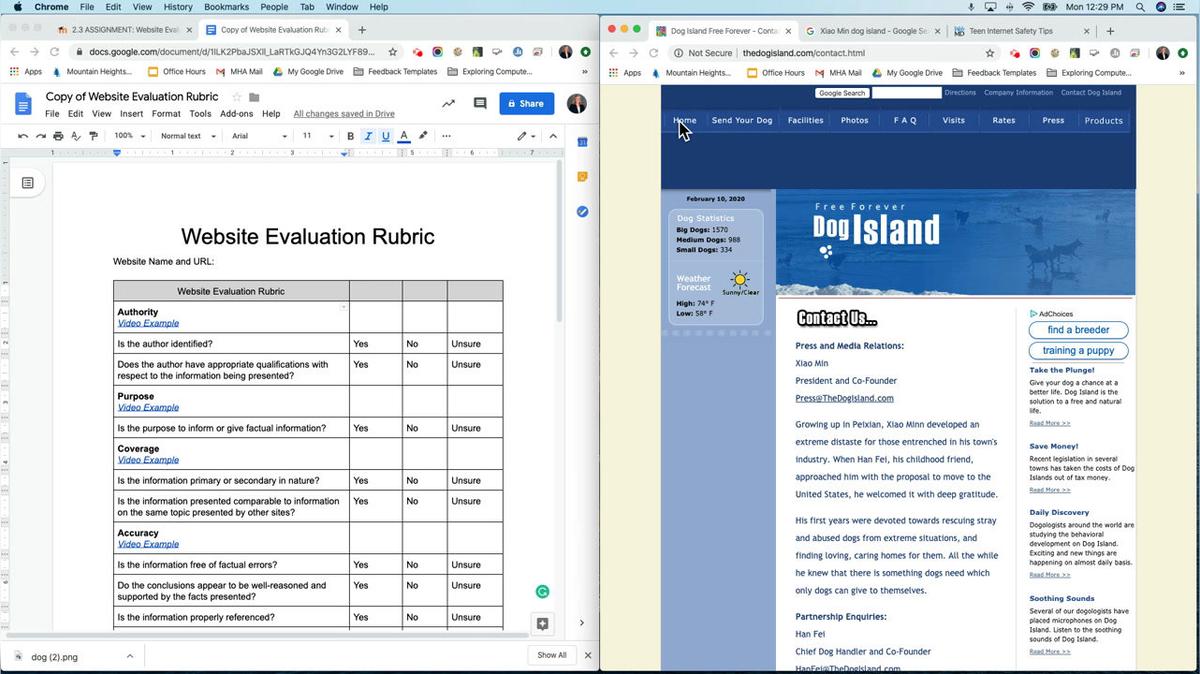Click the print icon in Docs toolbar
1200x674 pixels.
tap(58, 136)
